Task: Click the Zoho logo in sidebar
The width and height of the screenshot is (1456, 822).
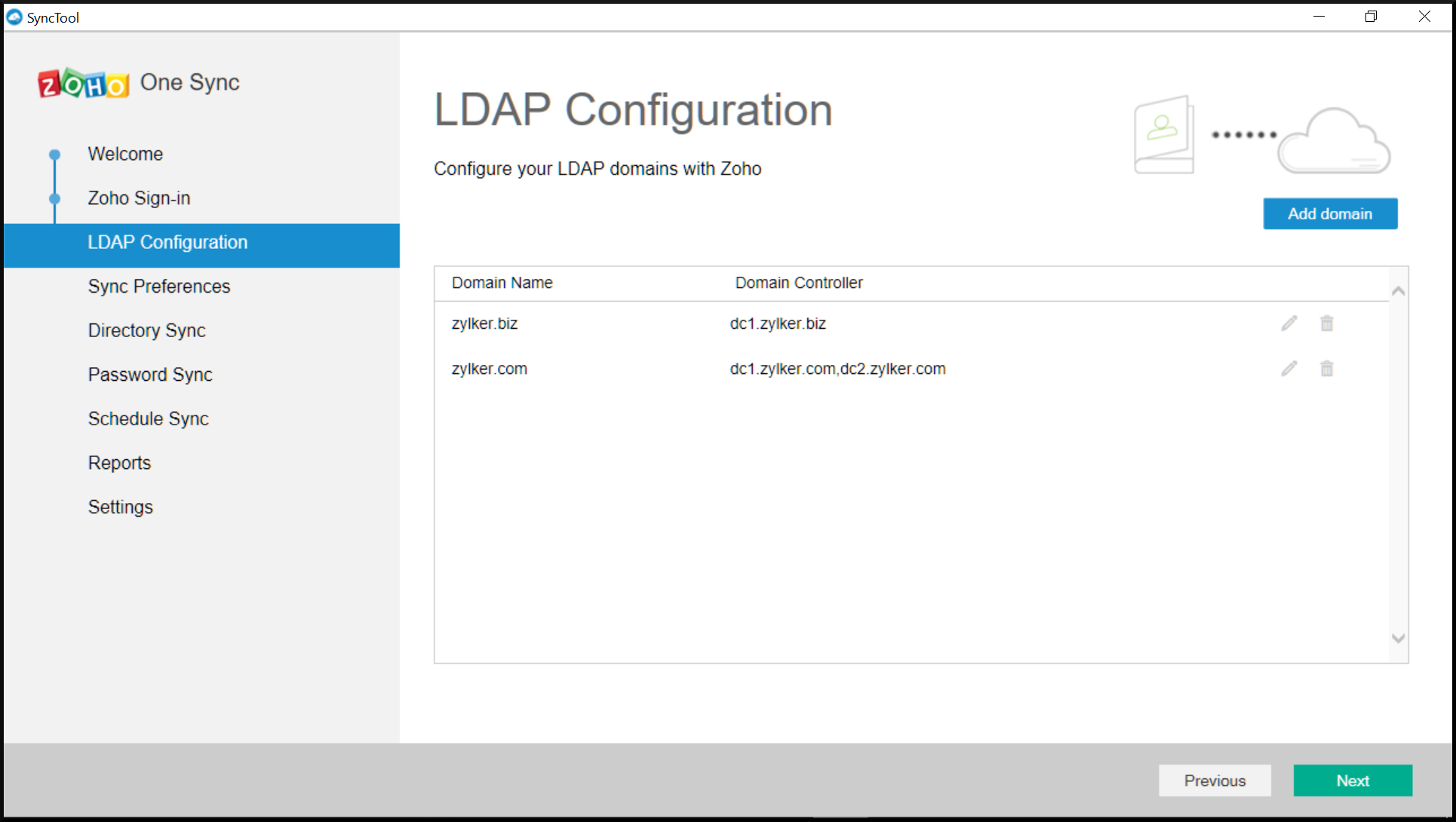Action: point(84,84)
